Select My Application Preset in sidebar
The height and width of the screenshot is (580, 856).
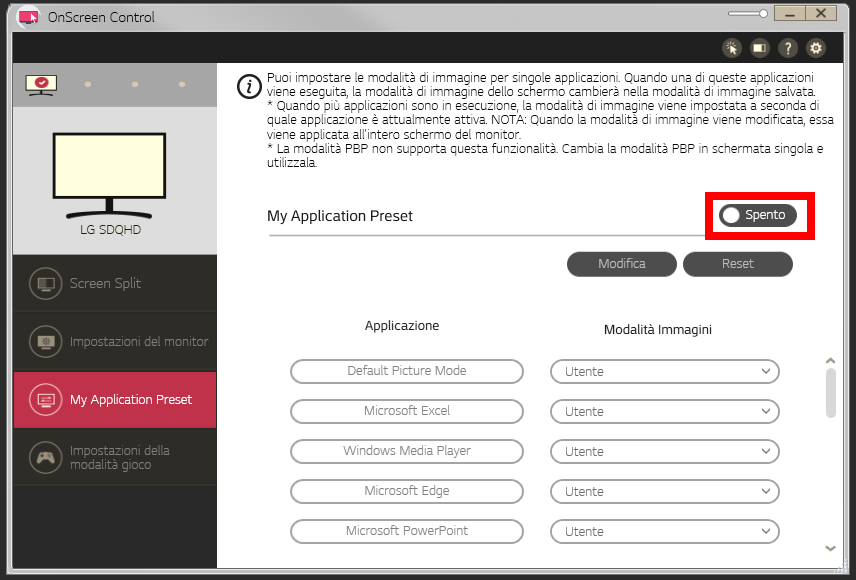pyautogui.click(x=115, y=400)
